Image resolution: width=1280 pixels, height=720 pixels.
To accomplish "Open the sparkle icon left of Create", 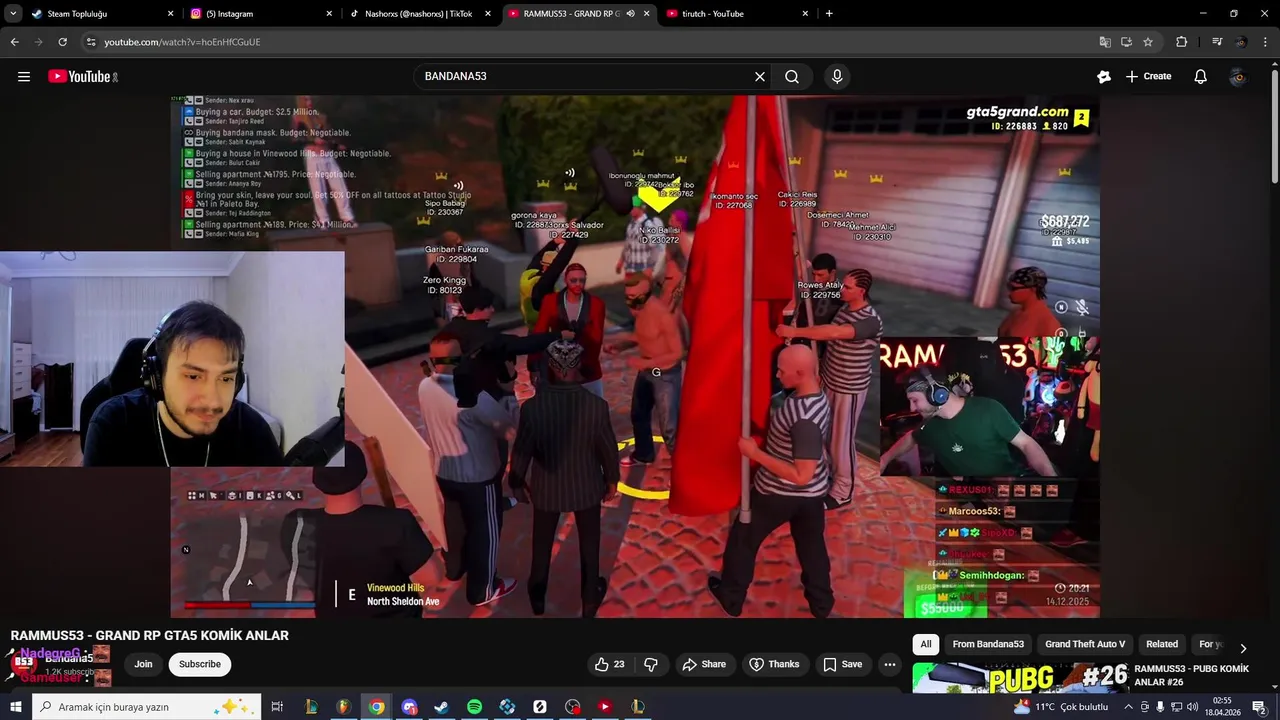I will [1104, 76].
